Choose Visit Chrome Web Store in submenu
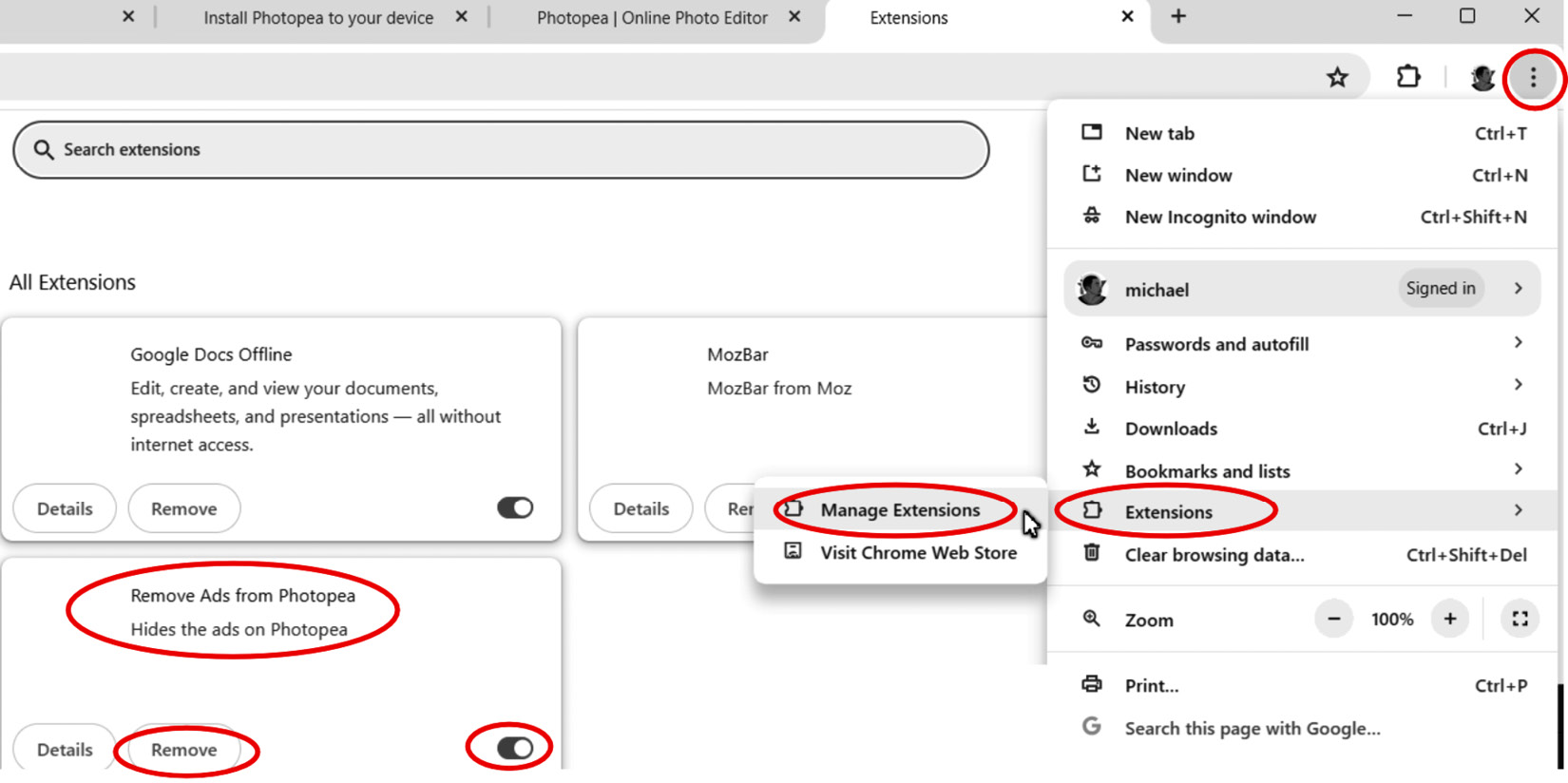The image size is (1568, 783). (900, 552)
